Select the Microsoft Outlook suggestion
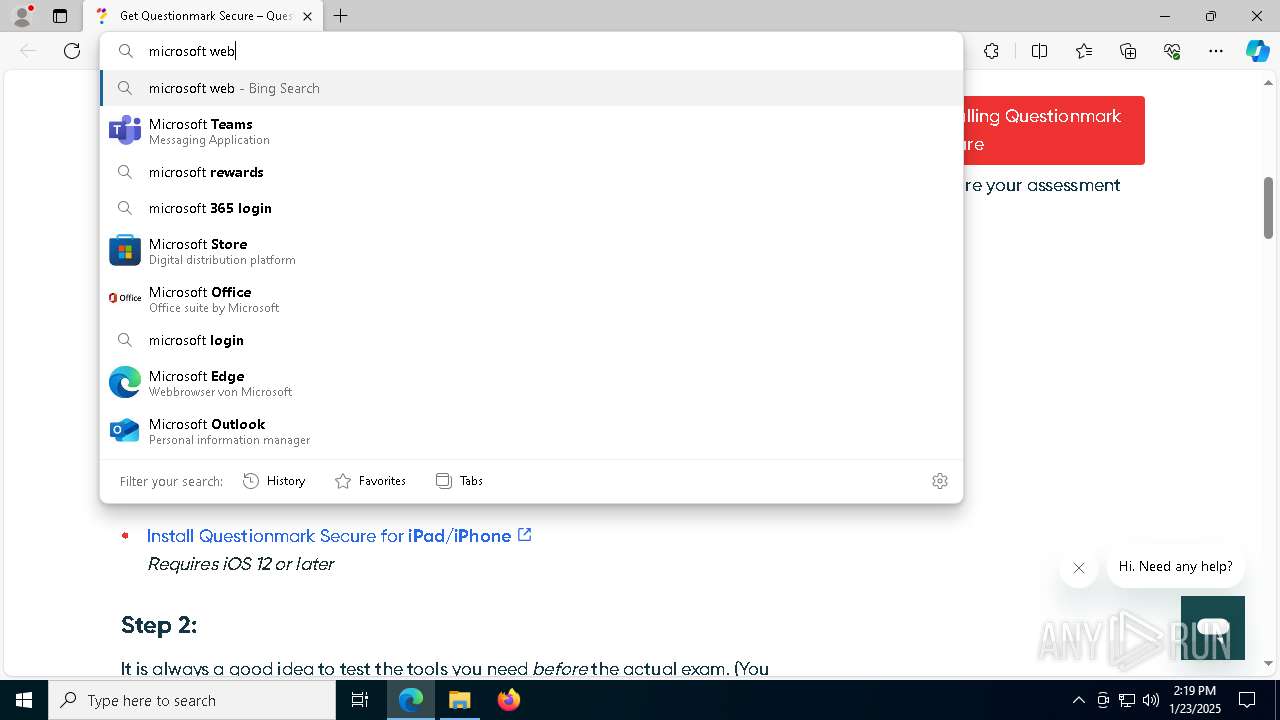This screenshot has width=1280, height=720. point(531,431)
